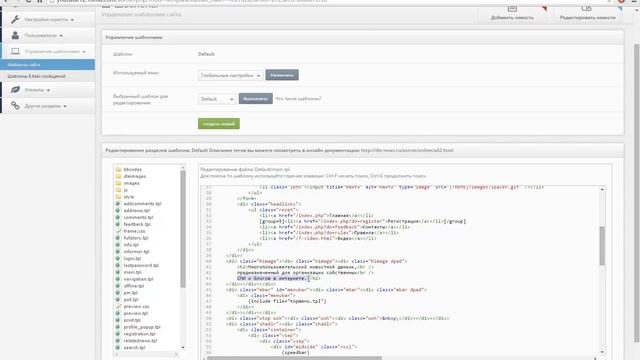Click the Добавить новость label

tap(512, 18)
